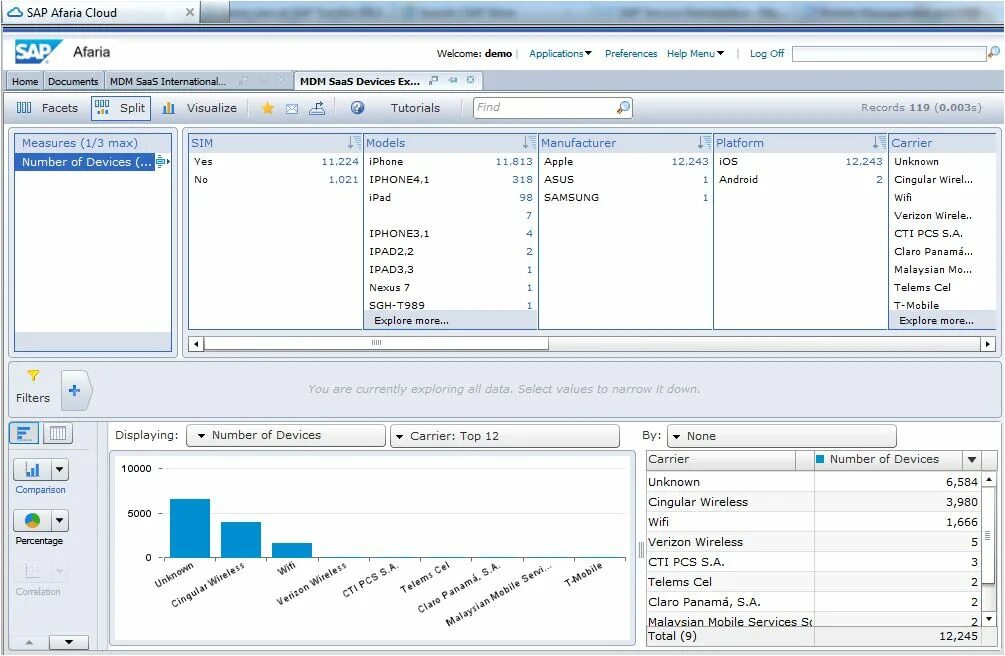Viewport: 1005px width, 656px height.
Task: Select SIM value No
Action: 276,180
